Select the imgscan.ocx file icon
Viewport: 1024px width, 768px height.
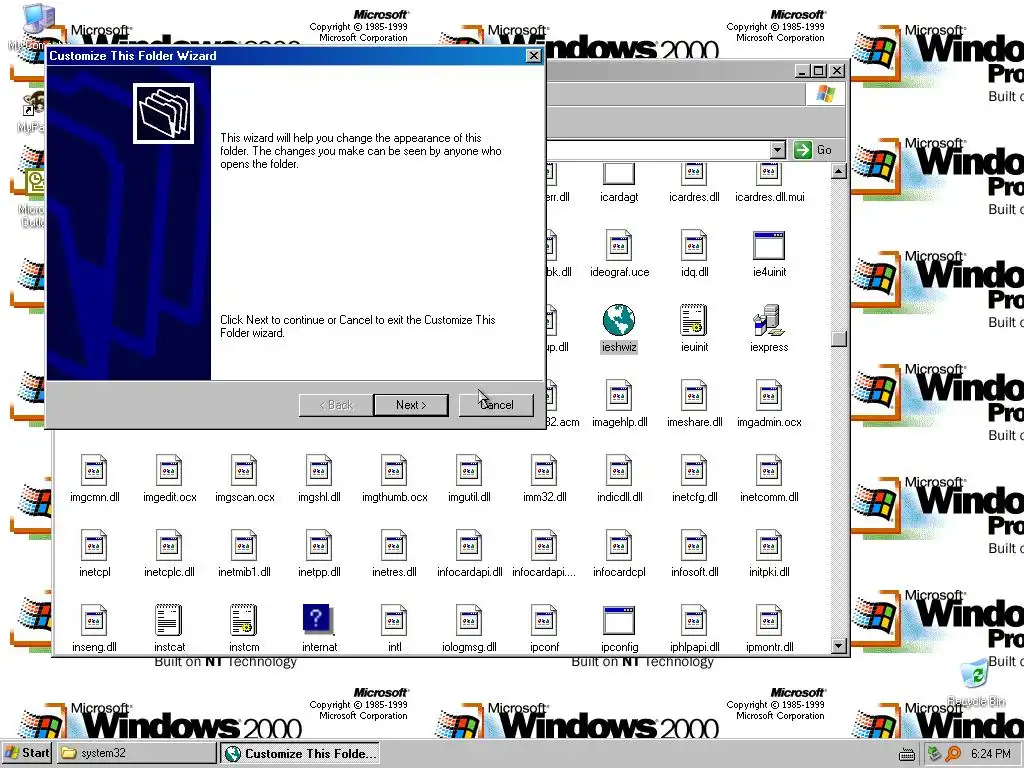click(244, 470)
